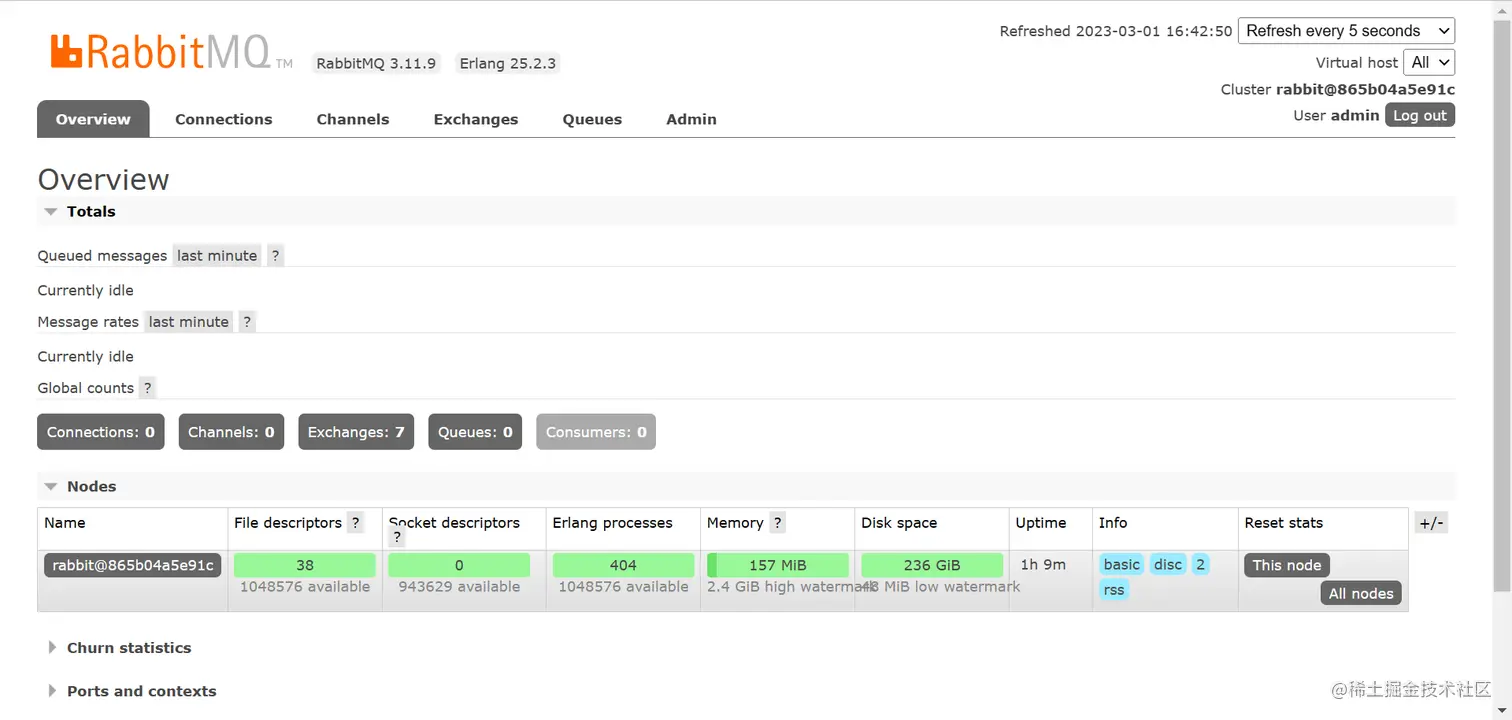Switch to the Queues tab
This screenshot has height=720, width=1512.
(592, 119)
